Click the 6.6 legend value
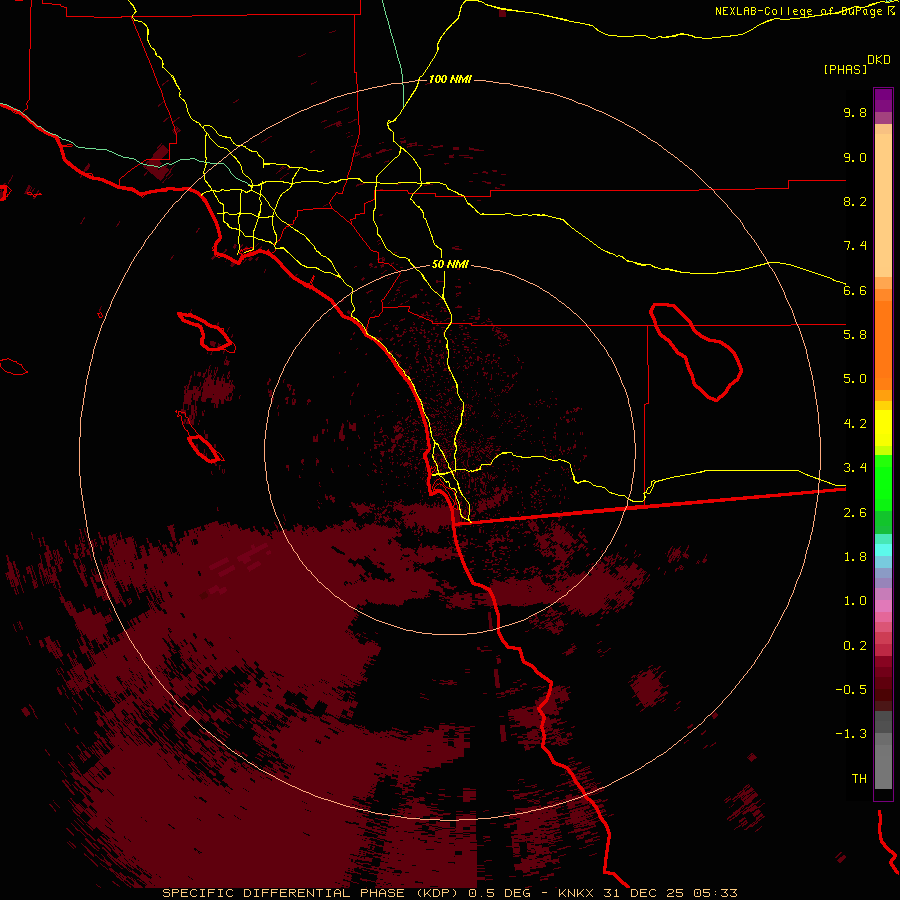 (x=855, y=290)
